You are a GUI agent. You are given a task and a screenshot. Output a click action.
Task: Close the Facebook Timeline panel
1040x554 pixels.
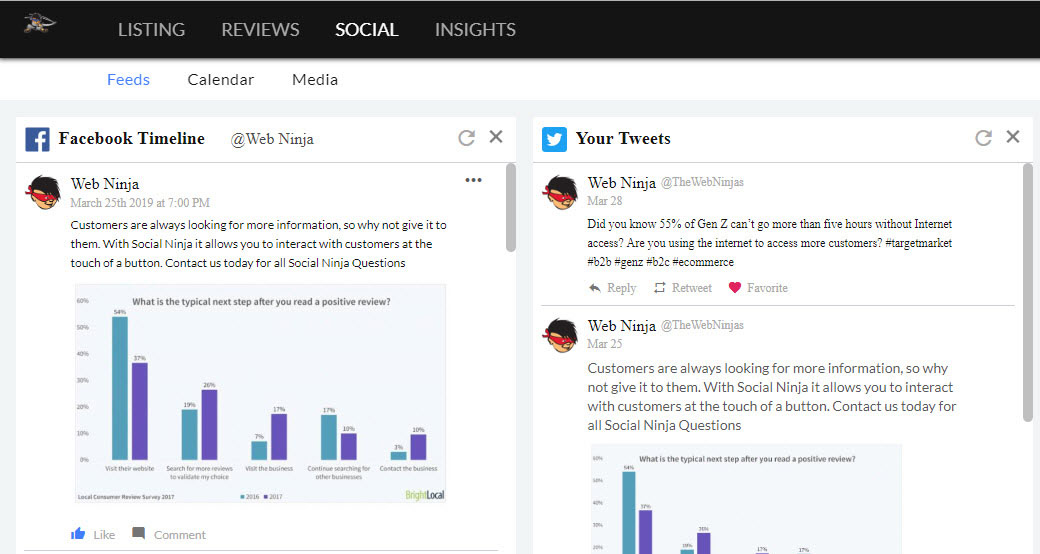pos(495,137)
